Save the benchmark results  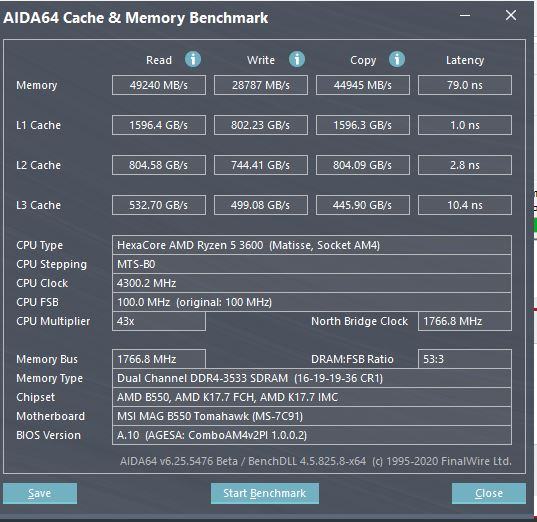(40, 493)
